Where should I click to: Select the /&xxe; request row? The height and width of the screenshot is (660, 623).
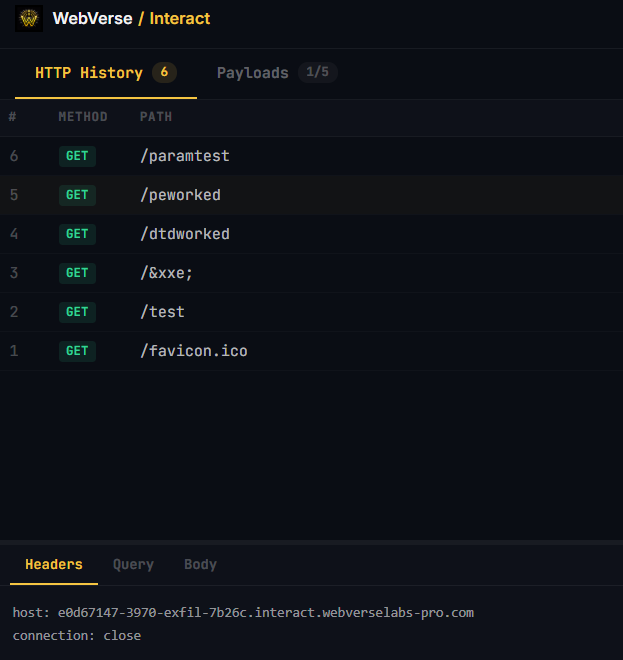pos(312,273)
